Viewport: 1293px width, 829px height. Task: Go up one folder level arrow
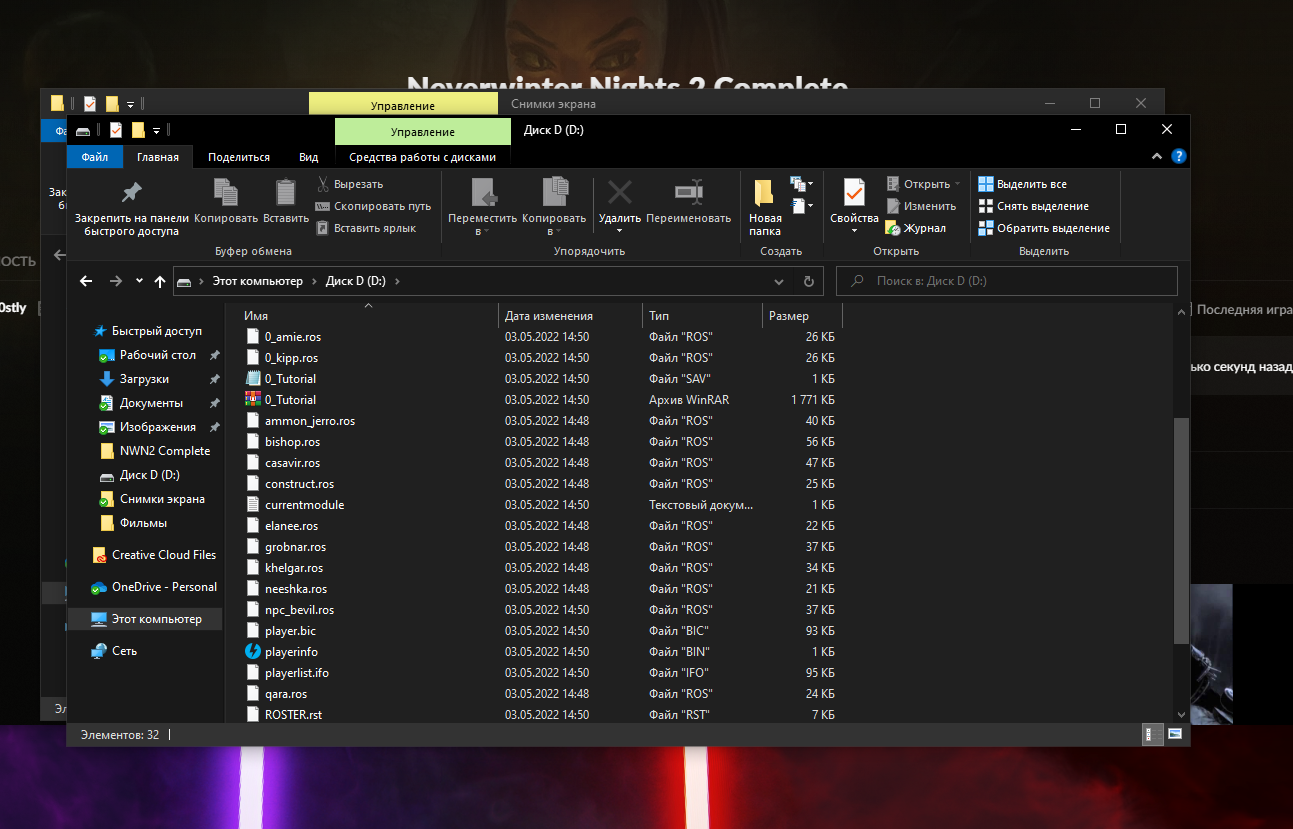[160, 281]
